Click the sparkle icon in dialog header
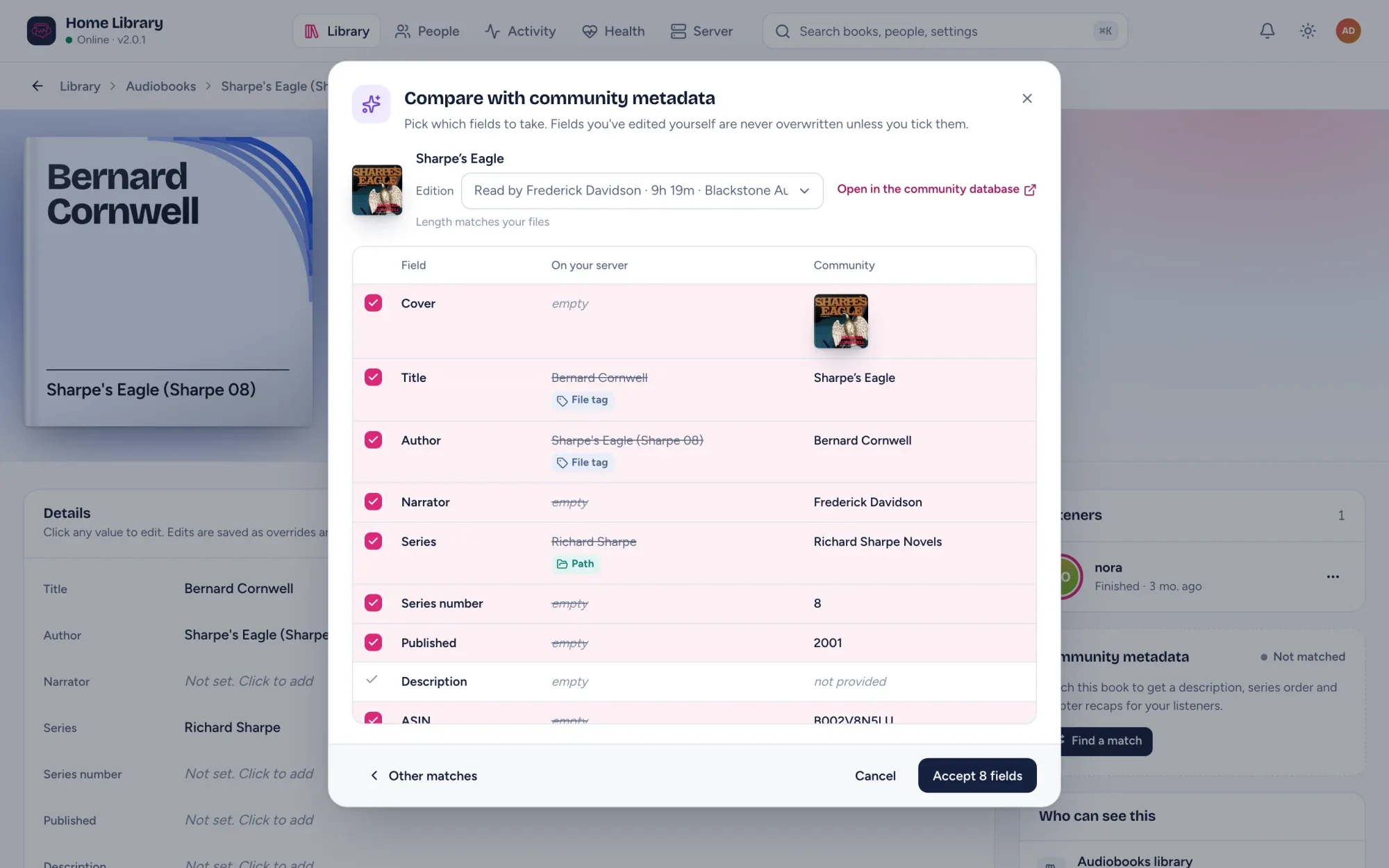The width and height of the screenshot is (1389, 868). pyautogui.click(x=372, y=104)
